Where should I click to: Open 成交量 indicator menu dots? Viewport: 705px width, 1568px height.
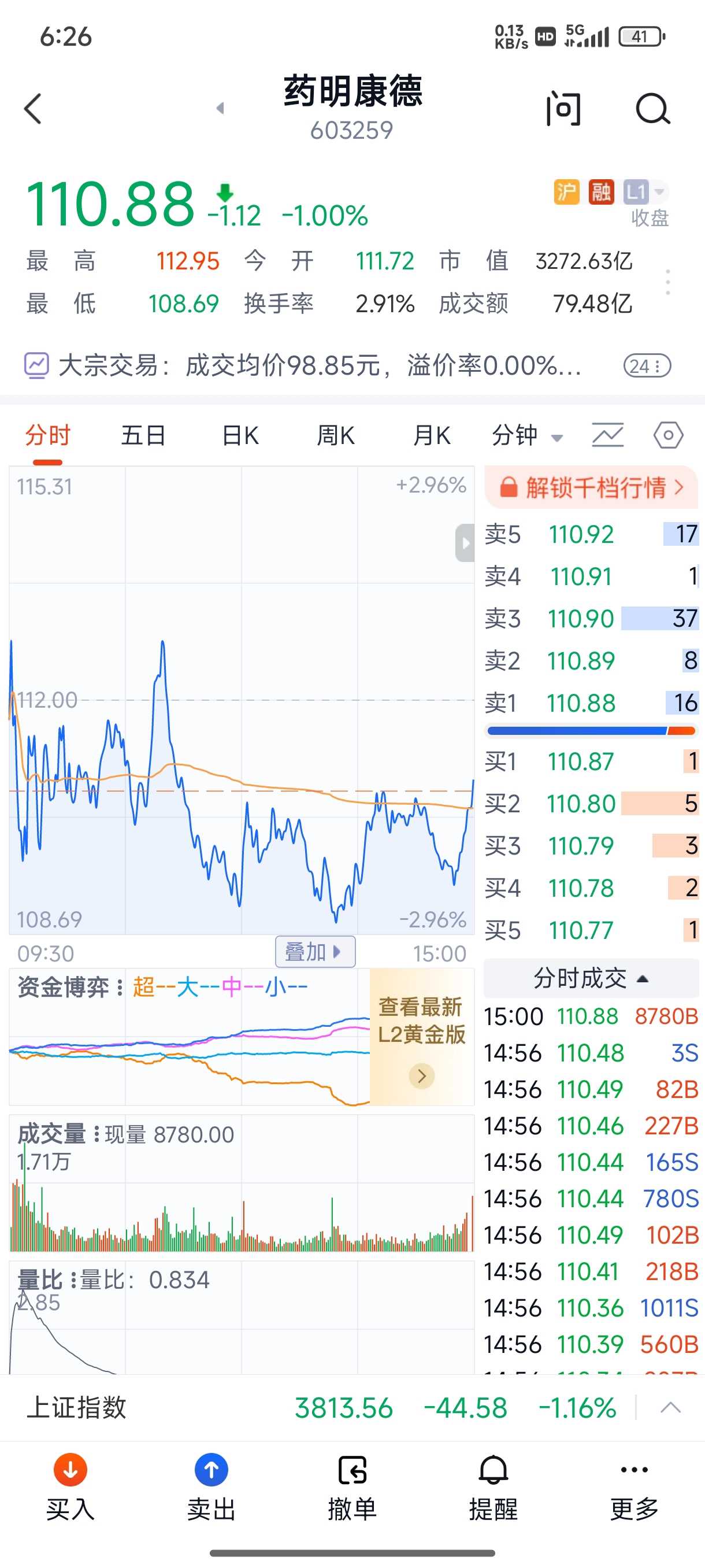tap(96, 1134)
